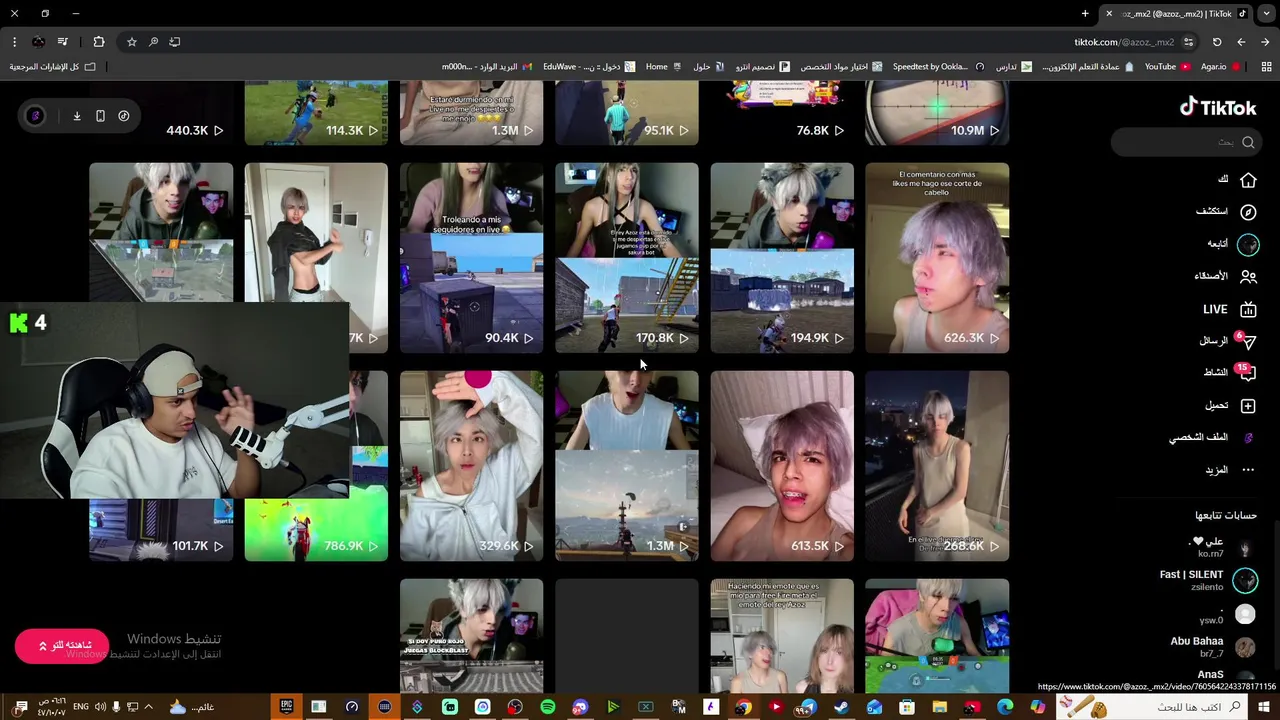This screenshot has height=720, width=1280.
Task: Open Agar.io bookmark
Action: tap(1220, 67)
